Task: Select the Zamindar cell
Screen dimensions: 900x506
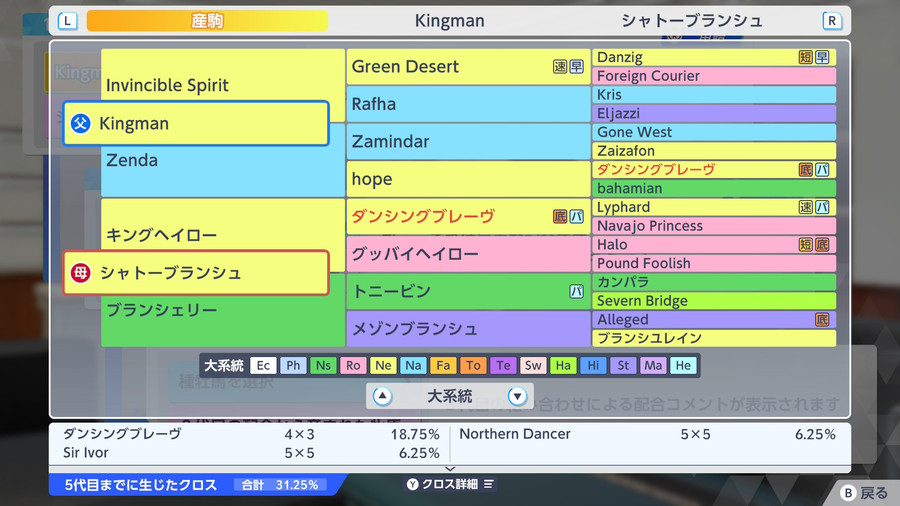Action: [468, 141]
